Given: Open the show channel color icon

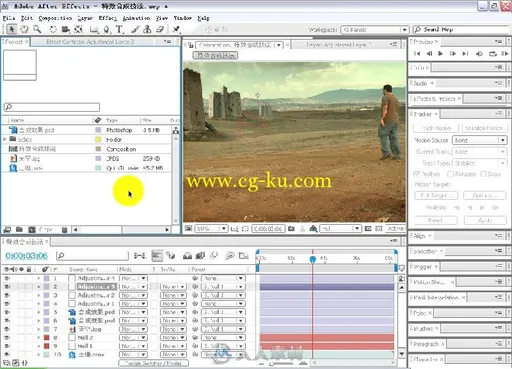Looking at the screenshot, I should coord(313,229).
